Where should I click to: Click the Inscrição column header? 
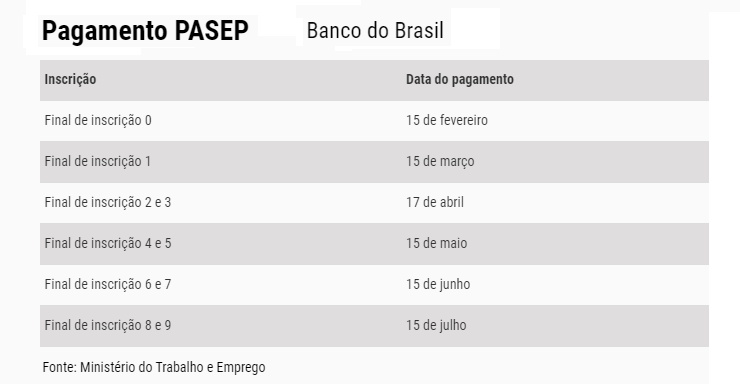[70, 79]
